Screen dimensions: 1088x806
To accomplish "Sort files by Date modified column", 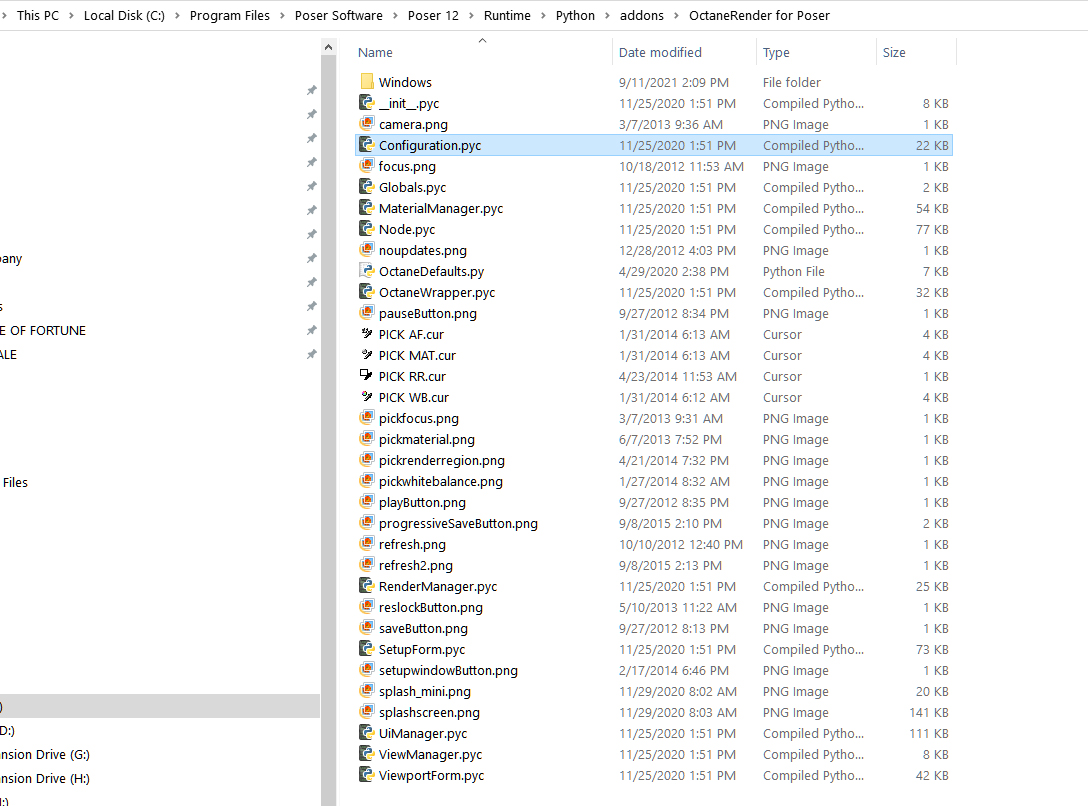I will (x=660, y=53).
